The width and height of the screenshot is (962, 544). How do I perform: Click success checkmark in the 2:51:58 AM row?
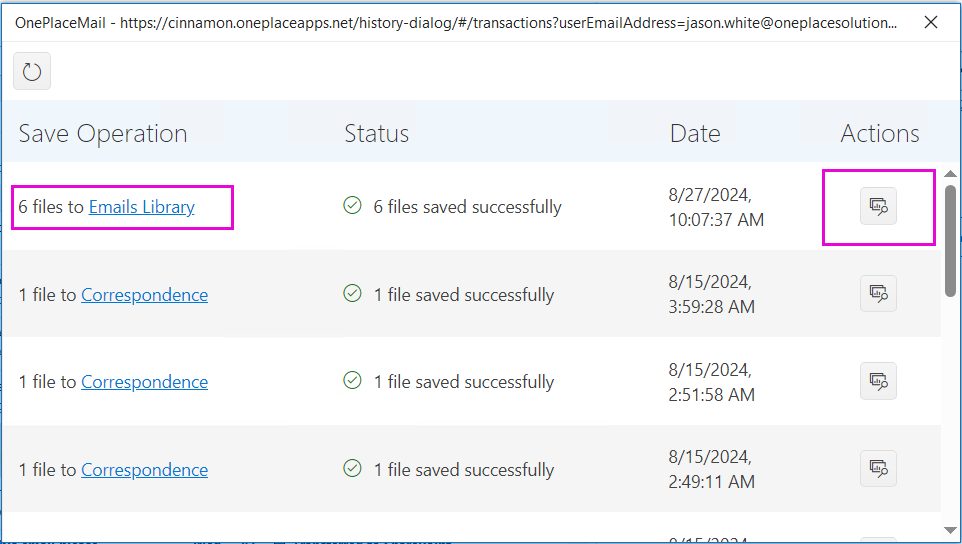[352, 381]
